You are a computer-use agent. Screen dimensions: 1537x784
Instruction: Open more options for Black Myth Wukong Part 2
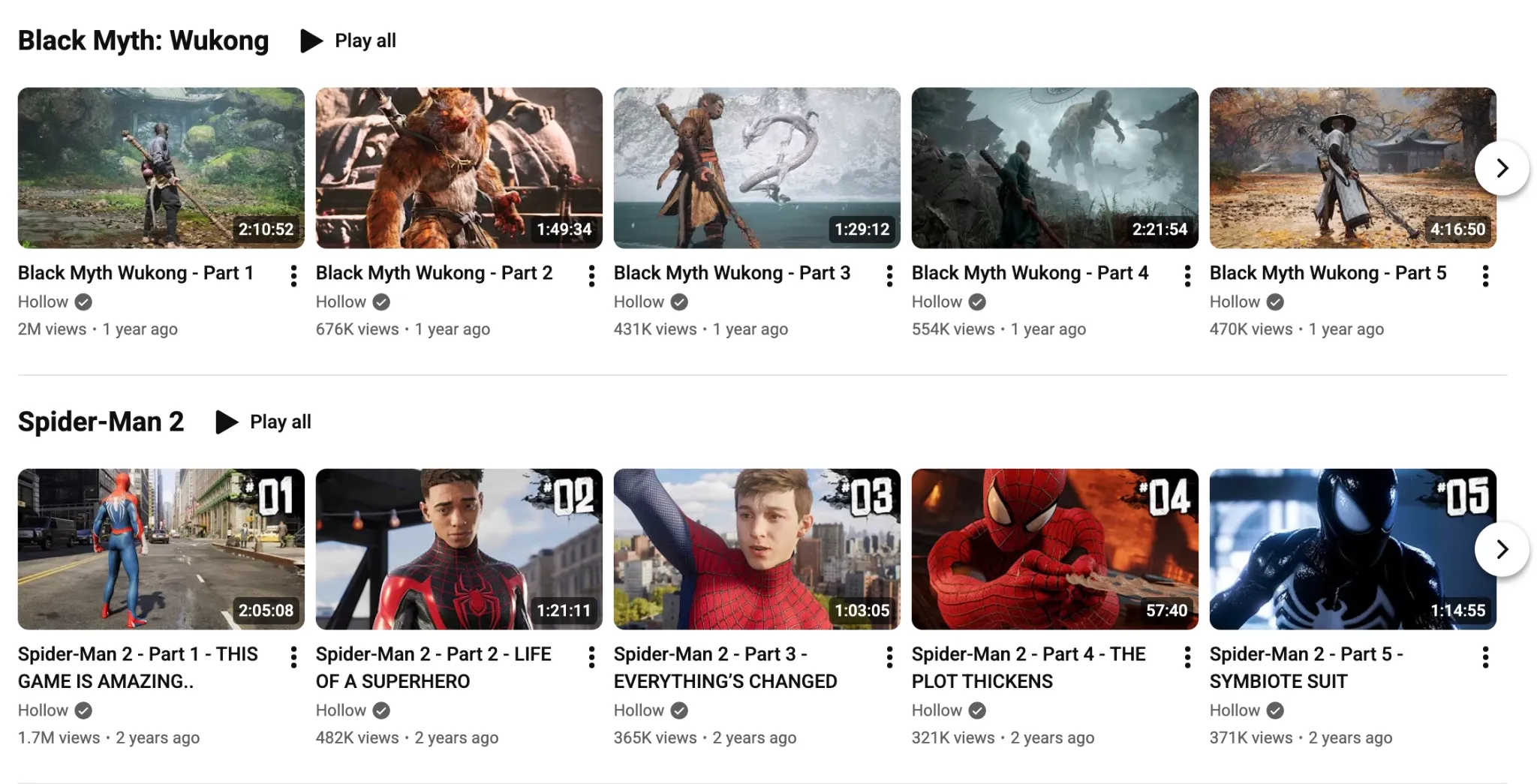pos(591,276)
